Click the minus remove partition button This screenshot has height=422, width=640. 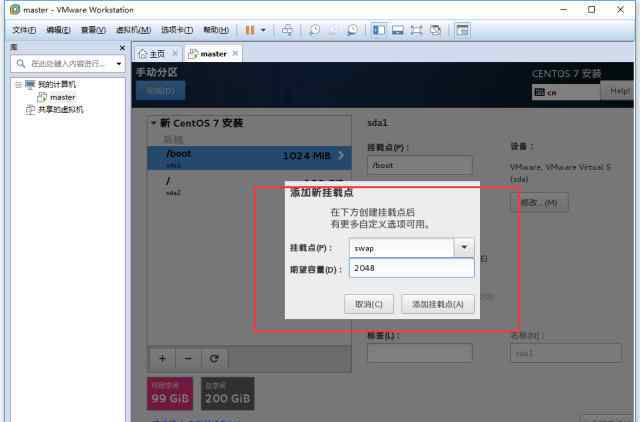pyautogui.click(x=188, y=359)
